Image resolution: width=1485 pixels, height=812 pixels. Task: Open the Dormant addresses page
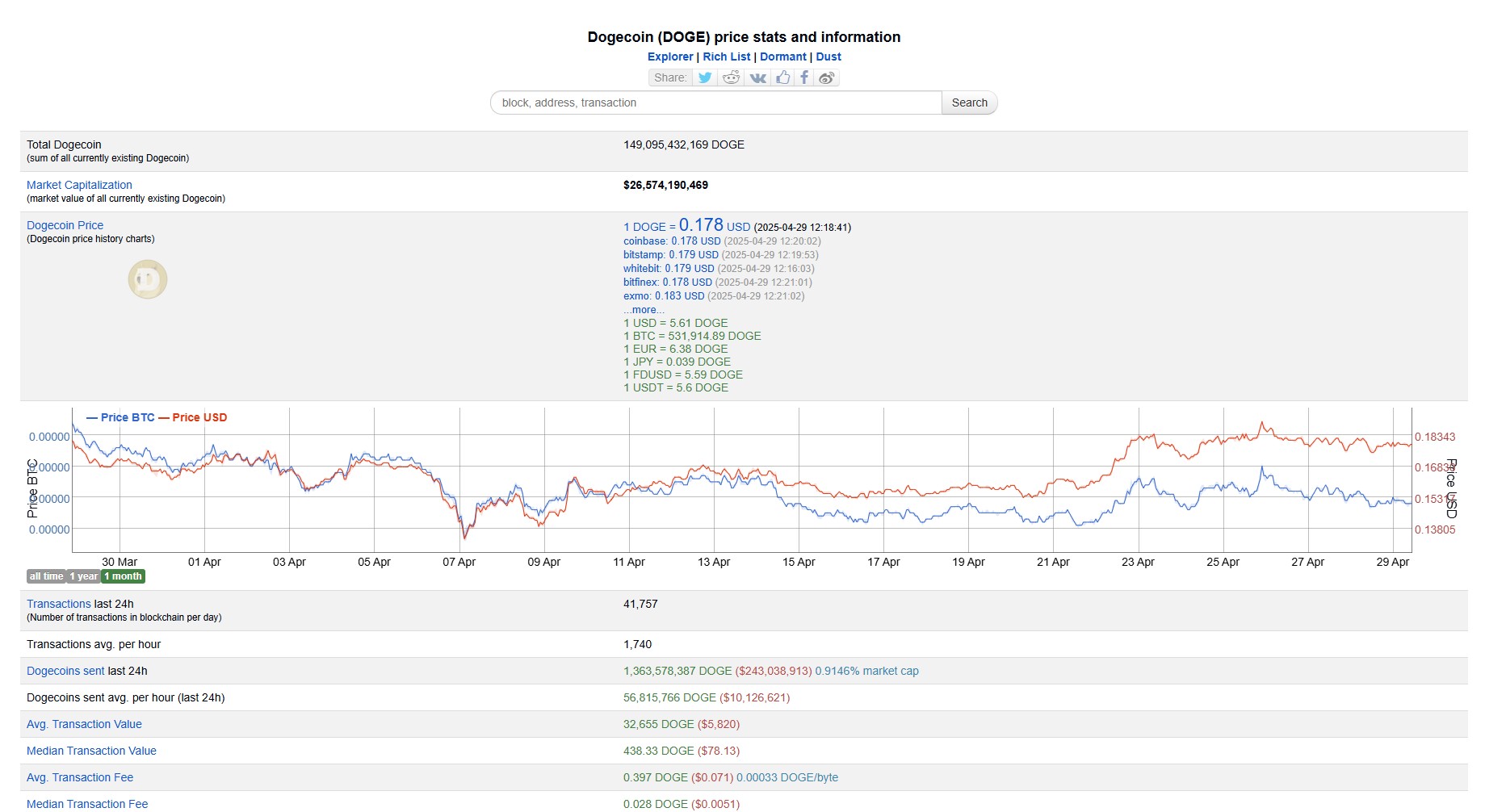782,57
